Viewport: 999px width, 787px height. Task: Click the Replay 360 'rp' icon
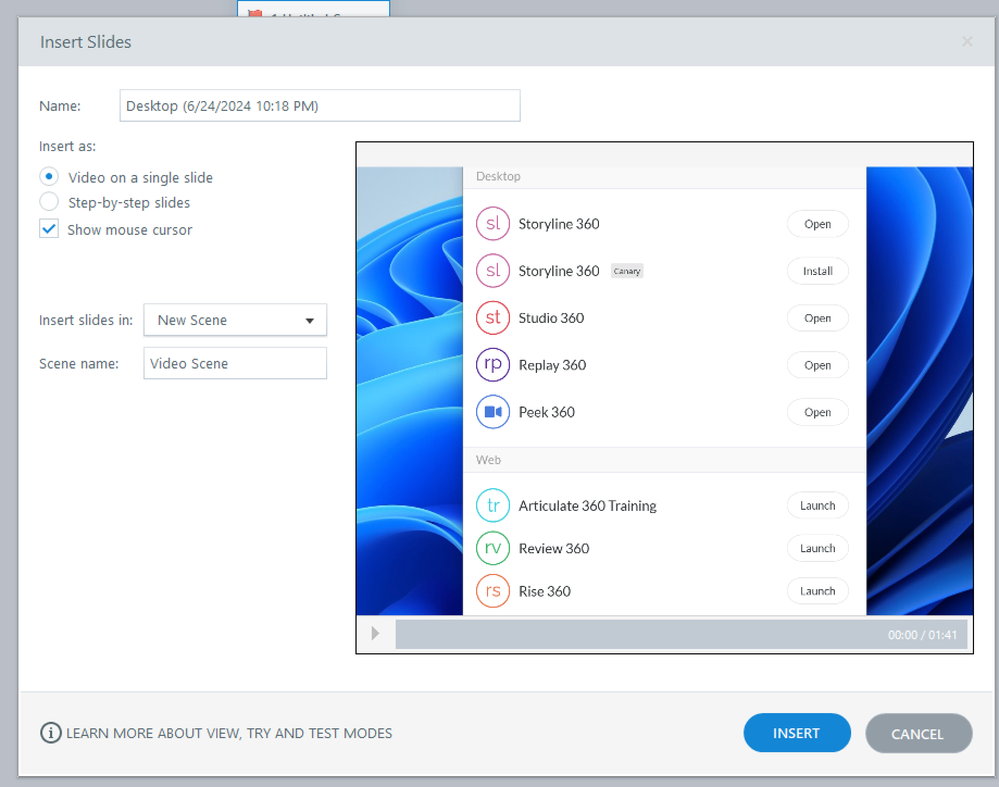pyautogui.click(x=493, y=365)
